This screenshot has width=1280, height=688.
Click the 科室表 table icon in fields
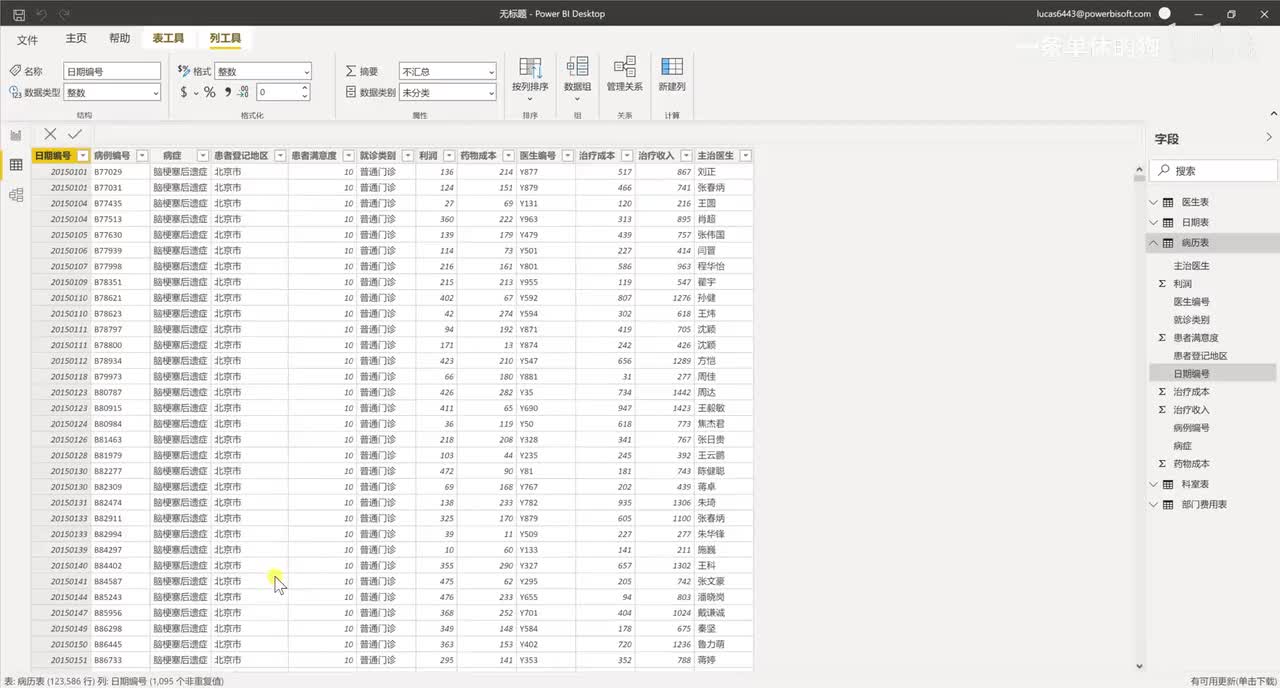[x=1168, y=484]
